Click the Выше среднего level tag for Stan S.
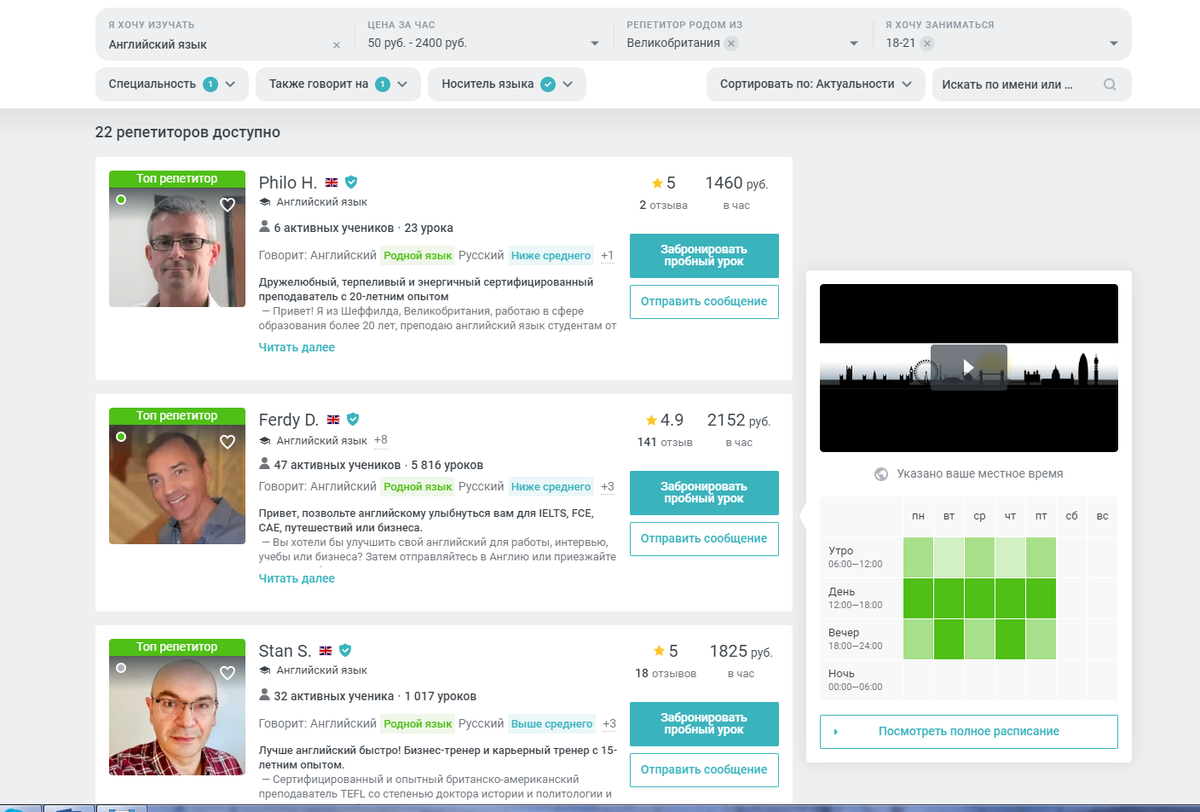The width and height of the screenshot is (1200, 812). point(552,724)
